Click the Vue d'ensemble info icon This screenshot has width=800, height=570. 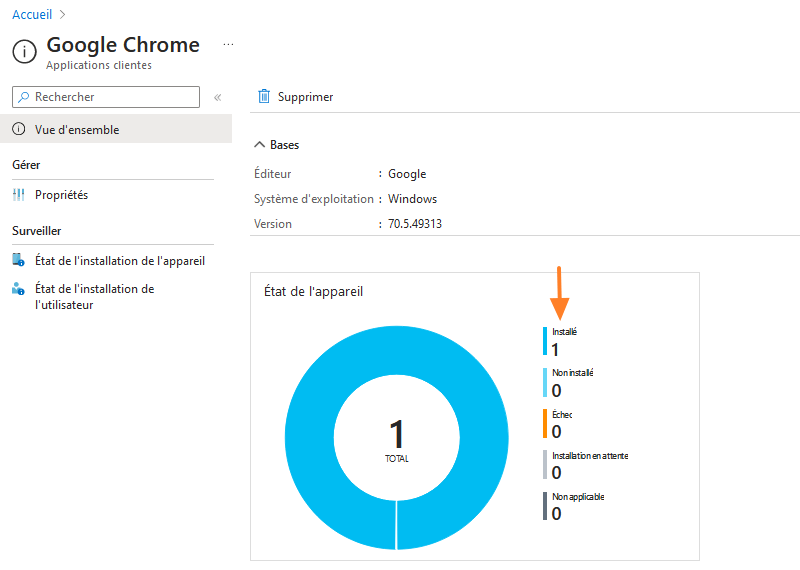click(x=18, y=129)
